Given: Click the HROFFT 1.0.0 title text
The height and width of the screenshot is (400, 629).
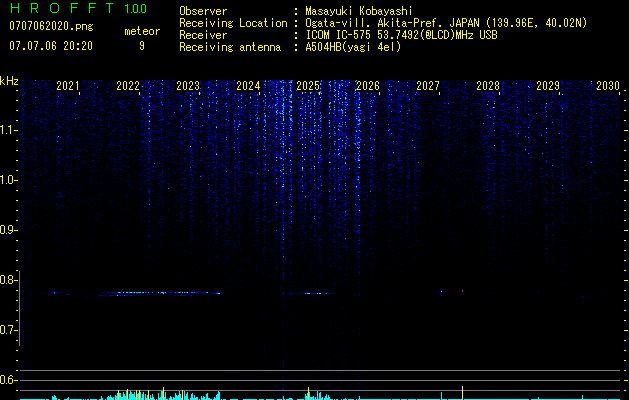Looking at the screenshot, I should pyautogui.click(x=78, y=8).
